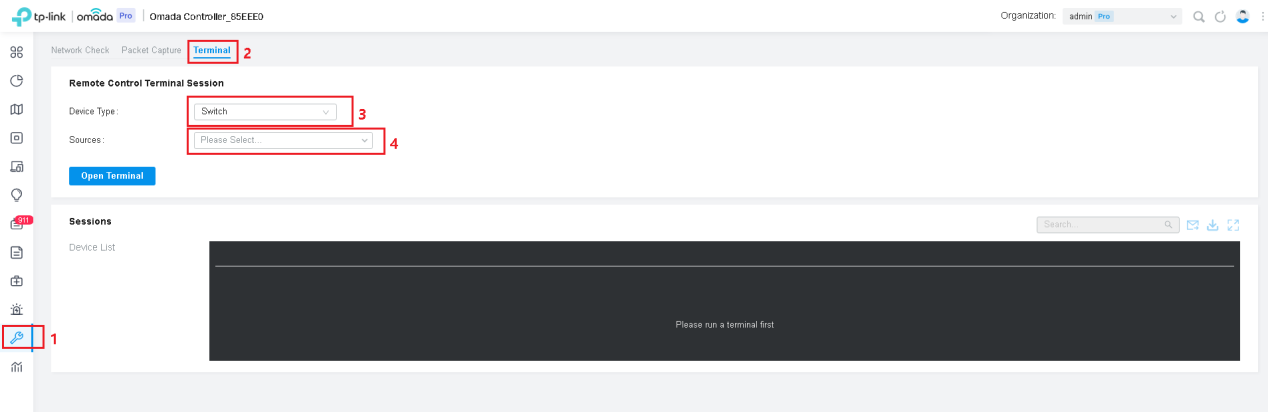Open the Tools wrench icon in the sidebar
Screen dimensions: 1268x412
[16, 338]
